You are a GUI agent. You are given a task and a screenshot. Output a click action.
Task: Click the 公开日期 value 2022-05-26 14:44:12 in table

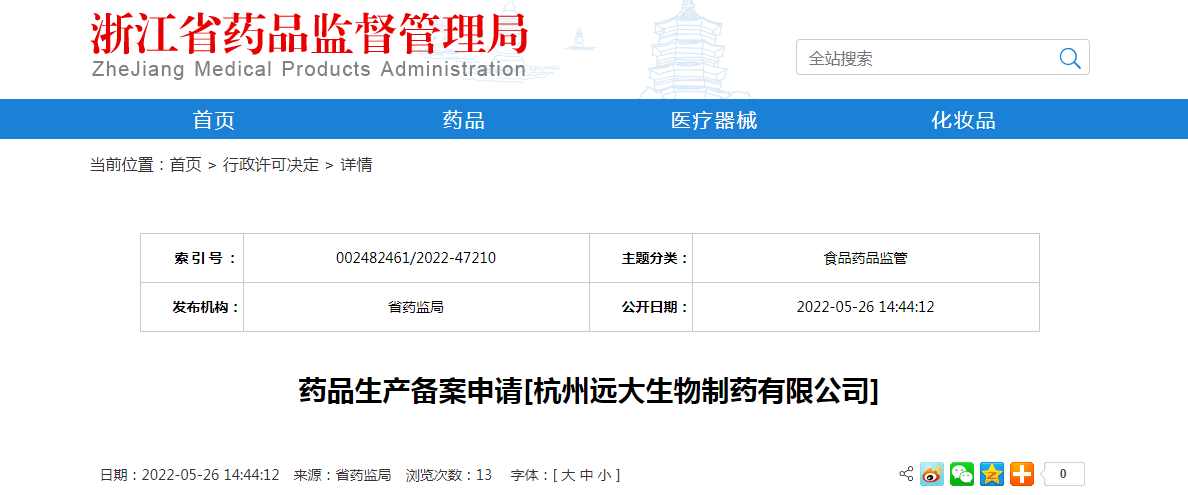point(865,307)
